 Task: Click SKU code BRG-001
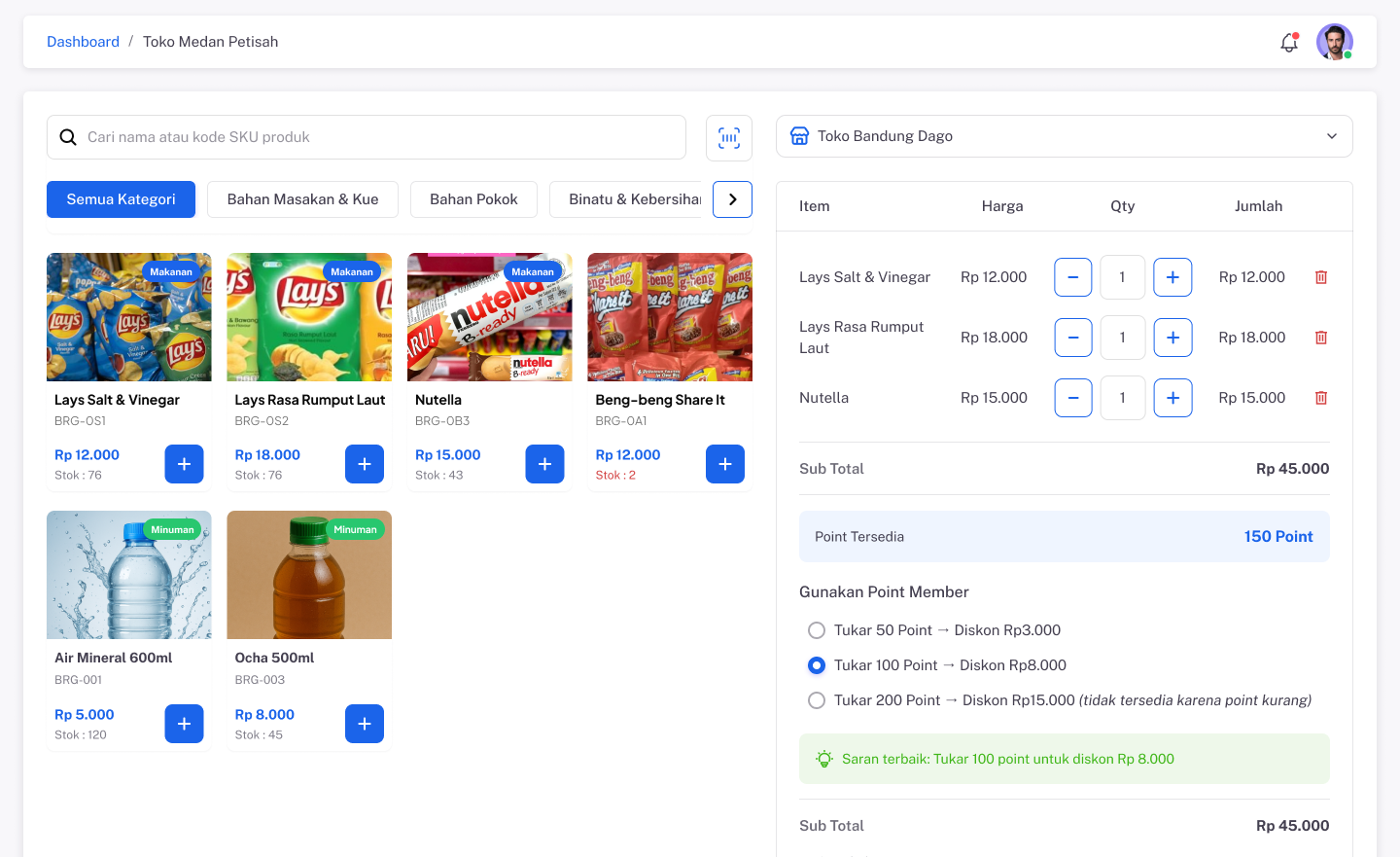pos(78,680)
